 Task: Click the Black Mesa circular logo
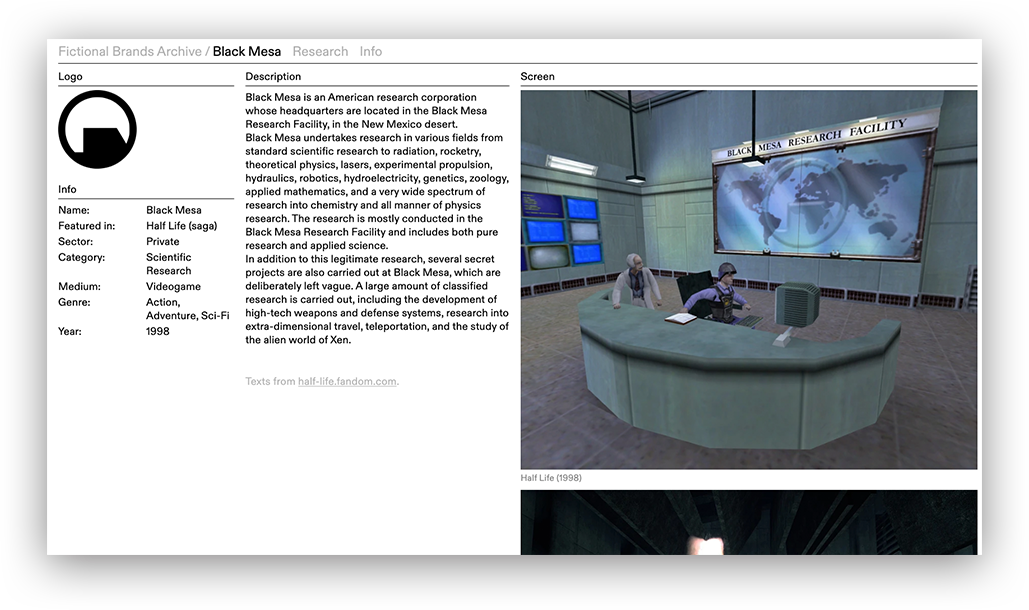pos(97,129)
